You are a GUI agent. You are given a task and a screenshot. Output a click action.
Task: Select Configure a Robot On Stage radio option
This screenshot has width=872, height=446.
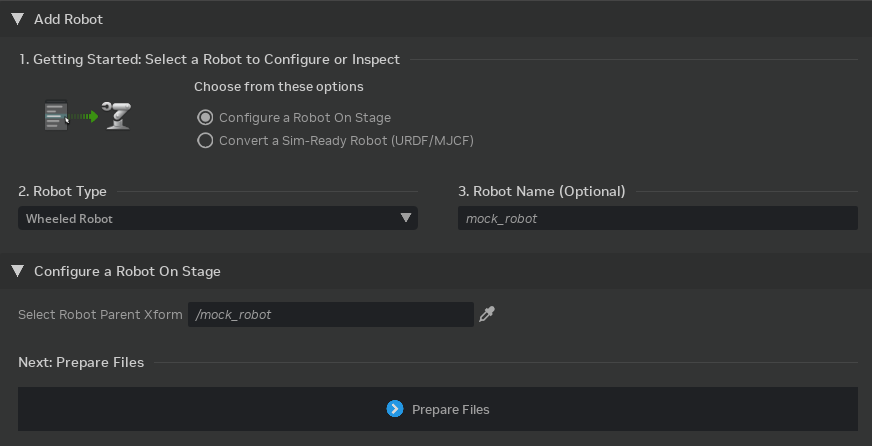tap(205, 118)
